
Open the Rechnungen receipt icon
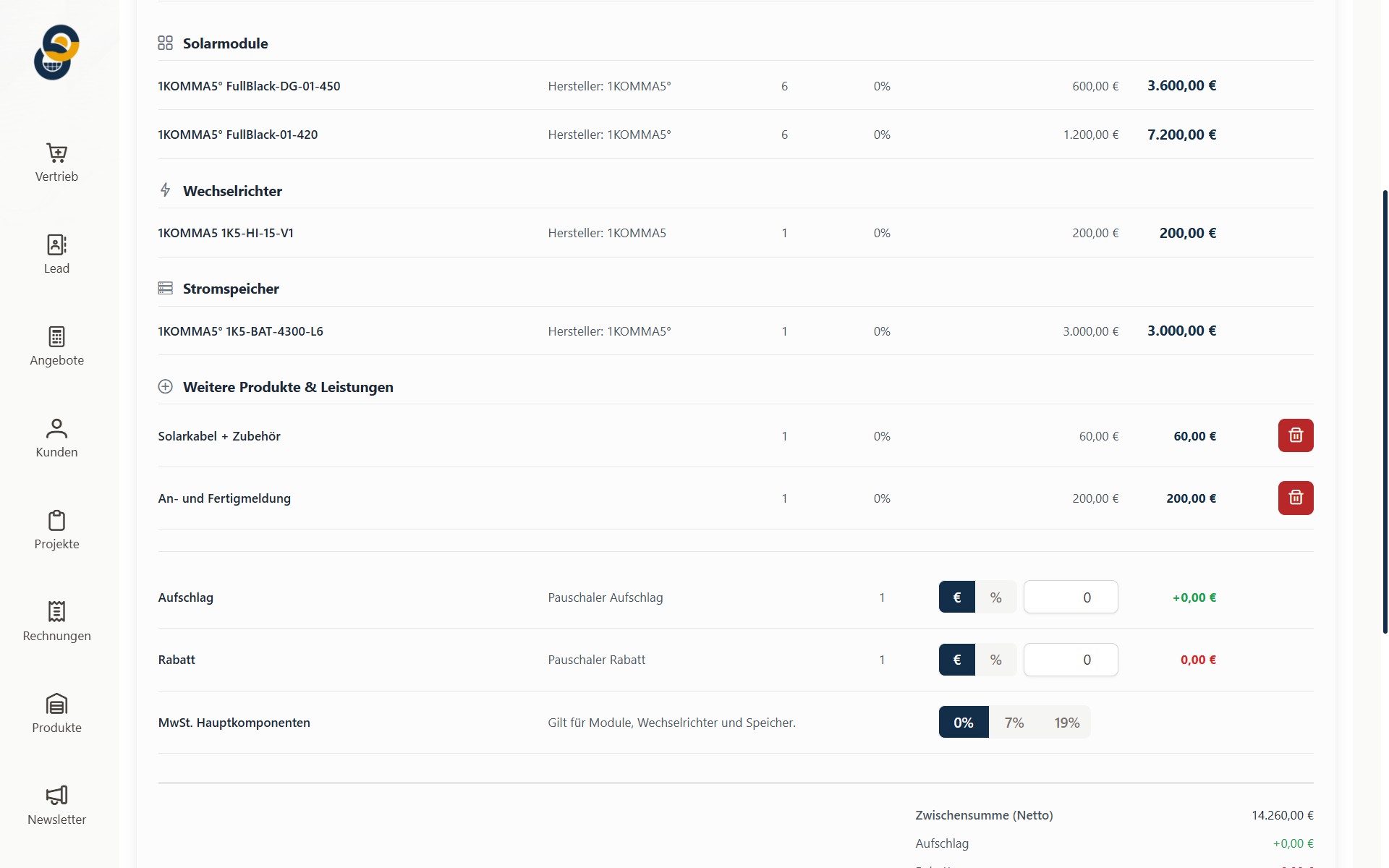point(56,612)
